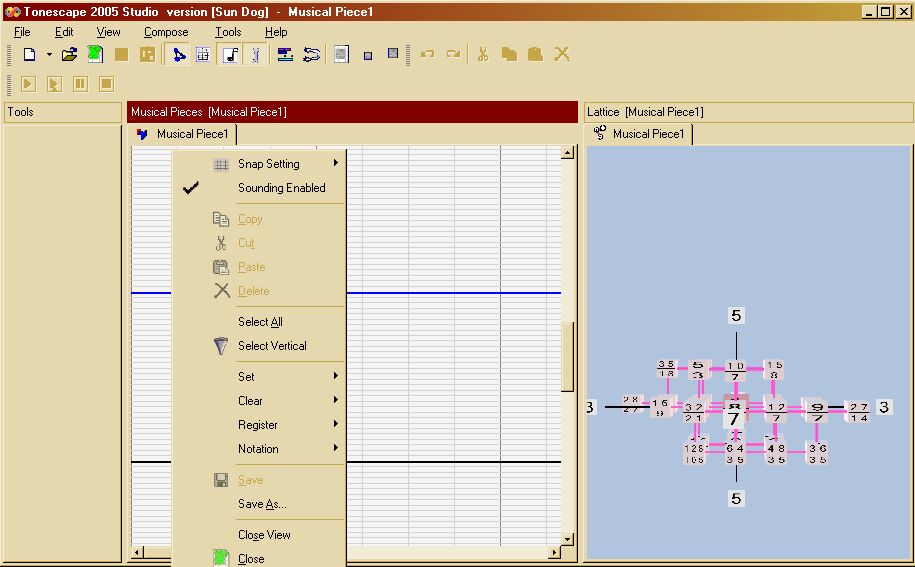
Task: Click the Open folder toolbar icon
Action: [69, 55]
